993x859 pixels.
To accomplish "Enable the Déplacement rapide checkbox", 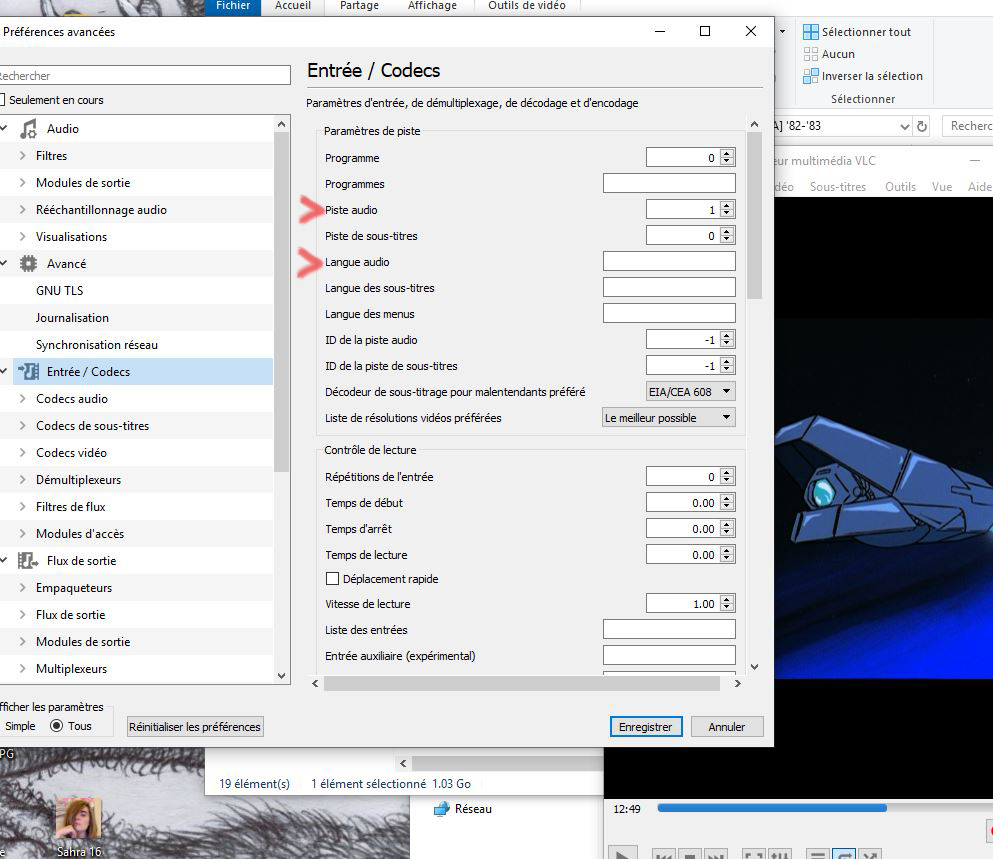I will click(332, 578).
